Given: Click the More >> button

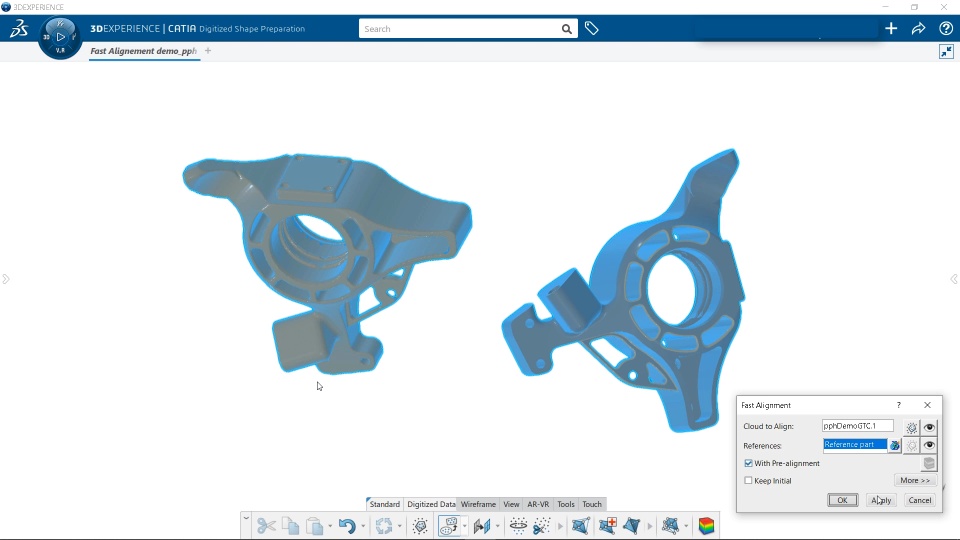Looking at the screenshot, I should pos(915,480).
